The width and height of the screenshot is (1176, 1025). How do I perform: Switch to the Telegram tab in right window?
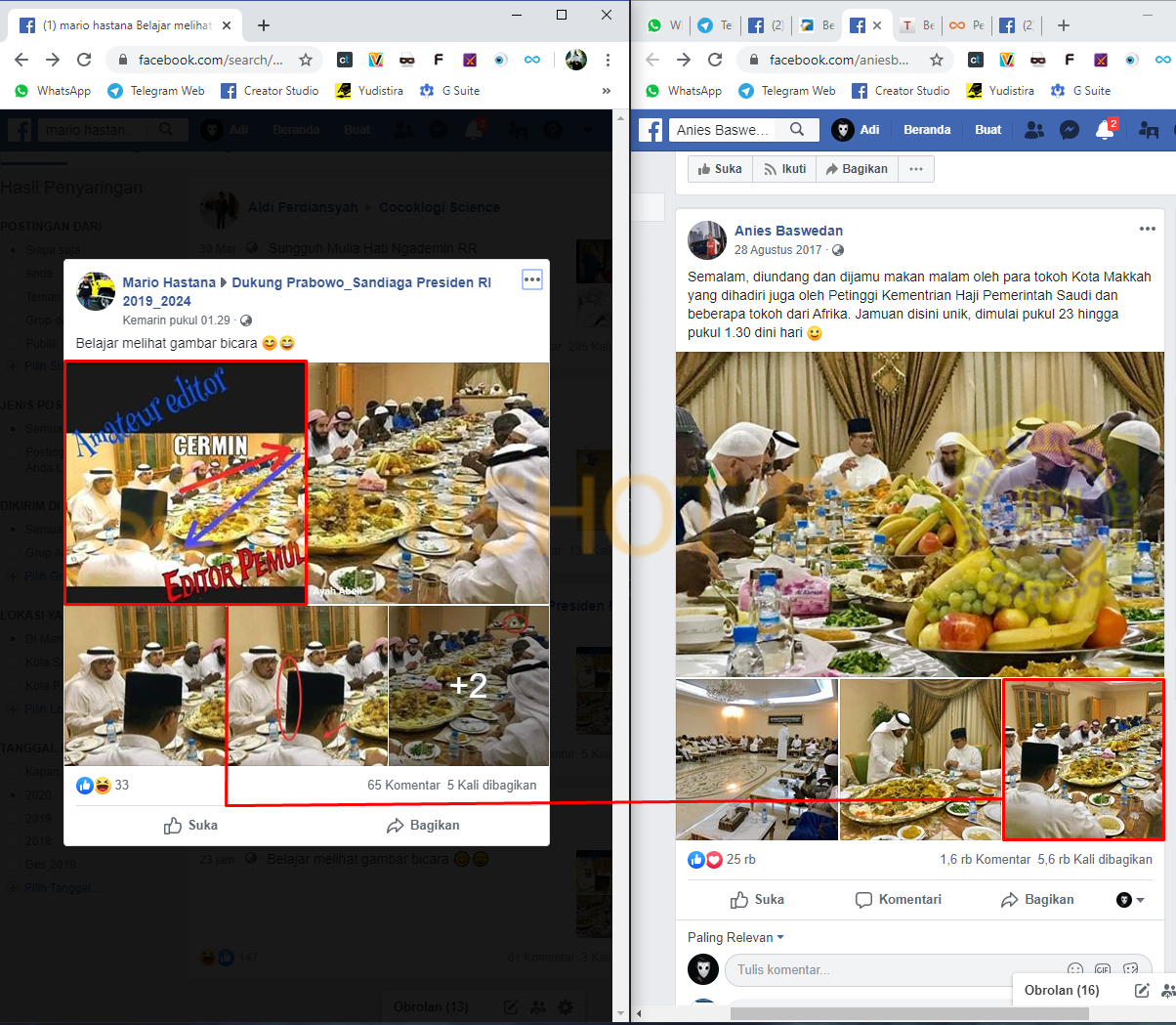tap(715, 25)
